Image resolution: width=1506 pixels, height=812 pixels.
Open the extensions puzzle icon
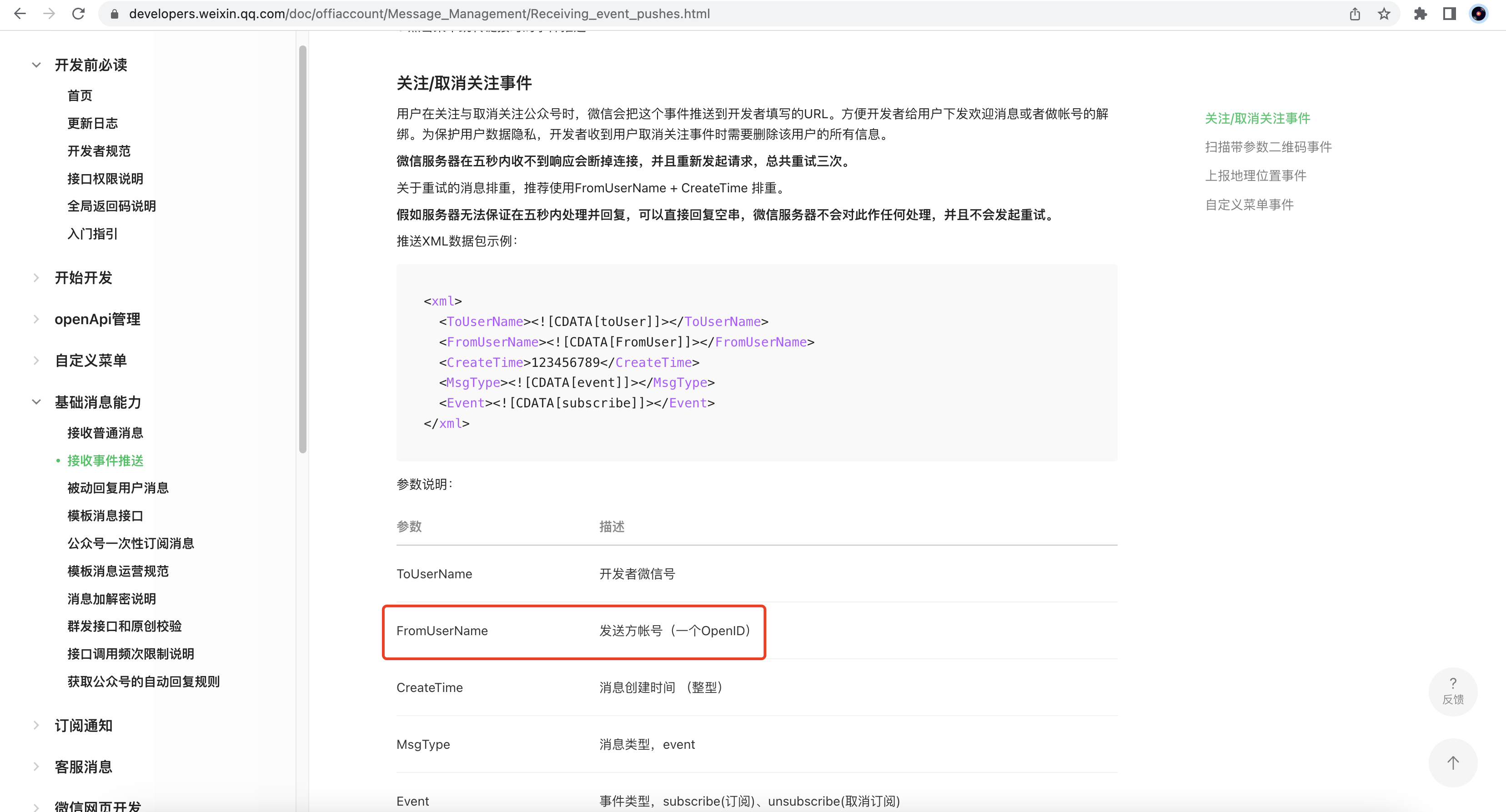pyautogui.click(x=1420, y=14)
